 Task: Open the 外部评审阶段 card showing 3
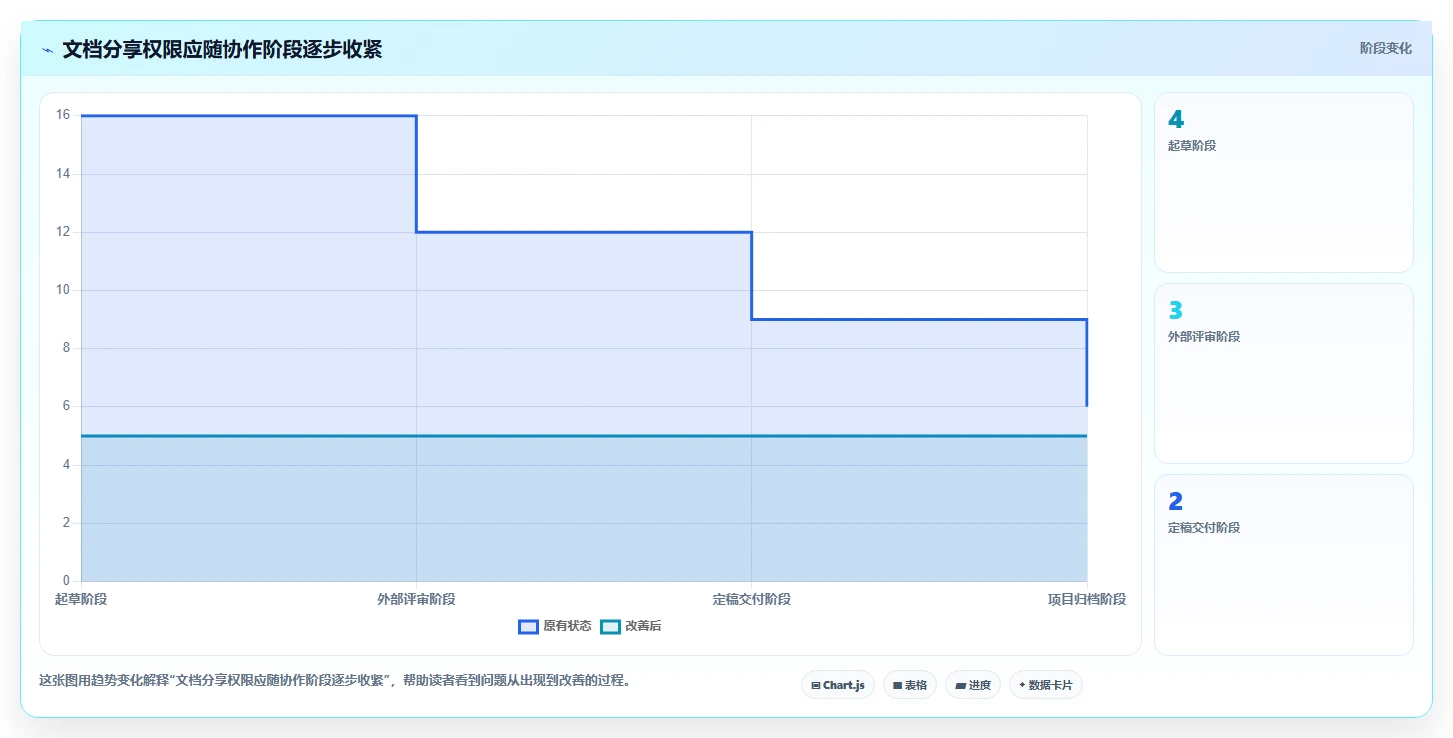pyautogui.click(x=1284, y=373)
